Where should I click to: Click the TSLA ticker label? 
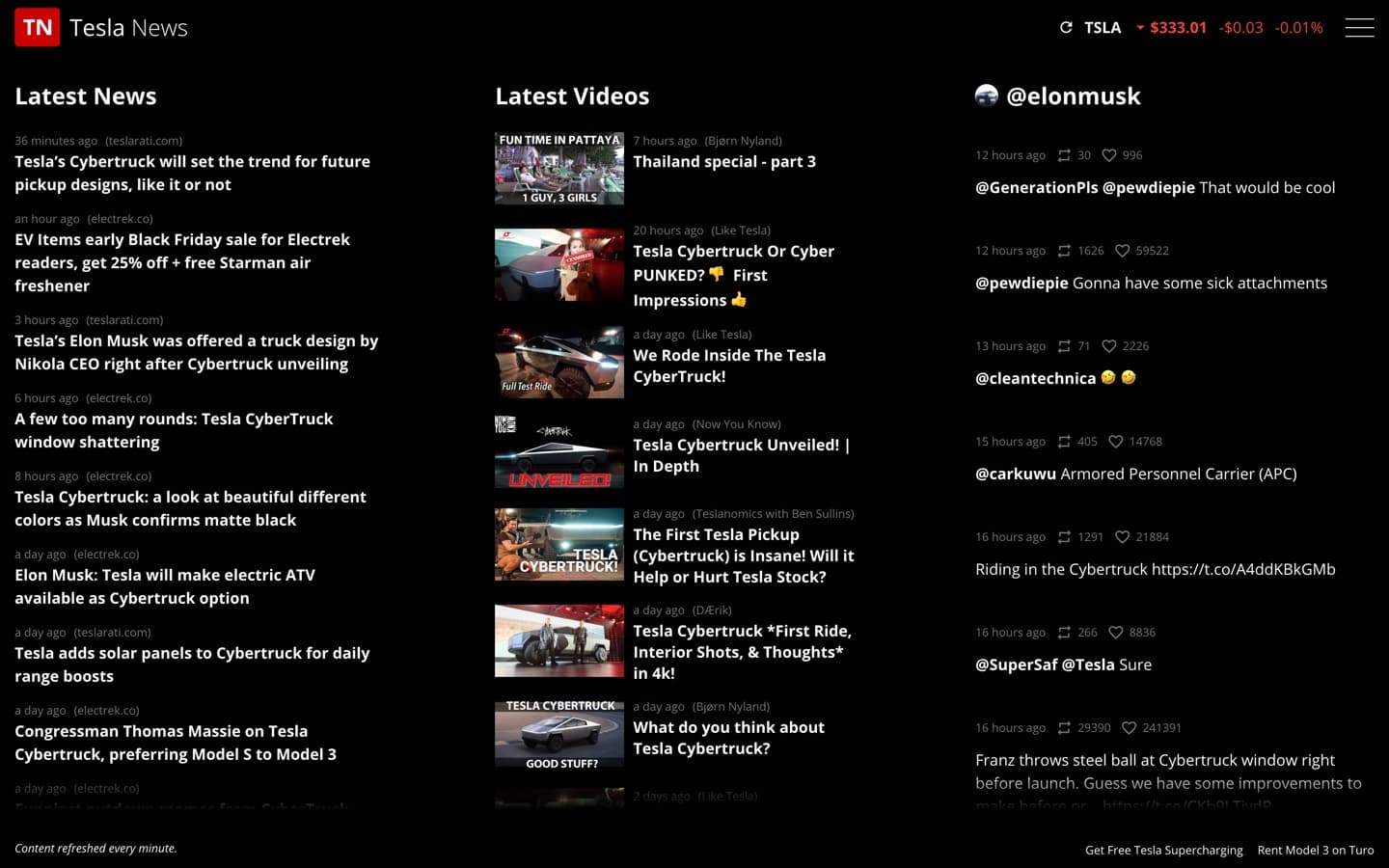[1103, 27]
